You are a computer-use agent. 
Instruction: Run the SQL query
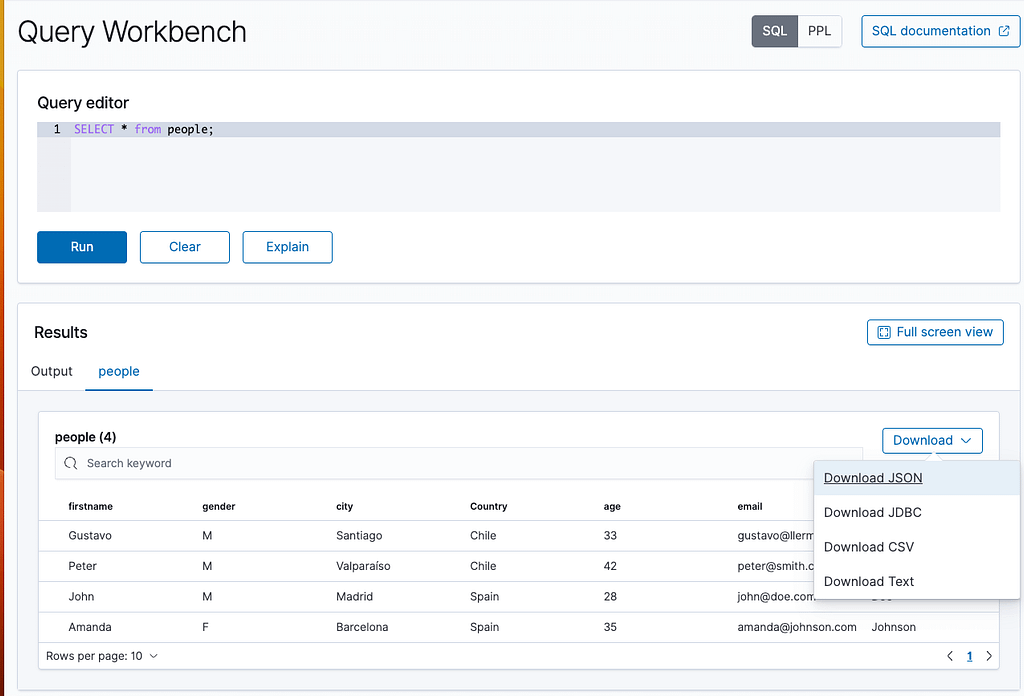point(81,247)
